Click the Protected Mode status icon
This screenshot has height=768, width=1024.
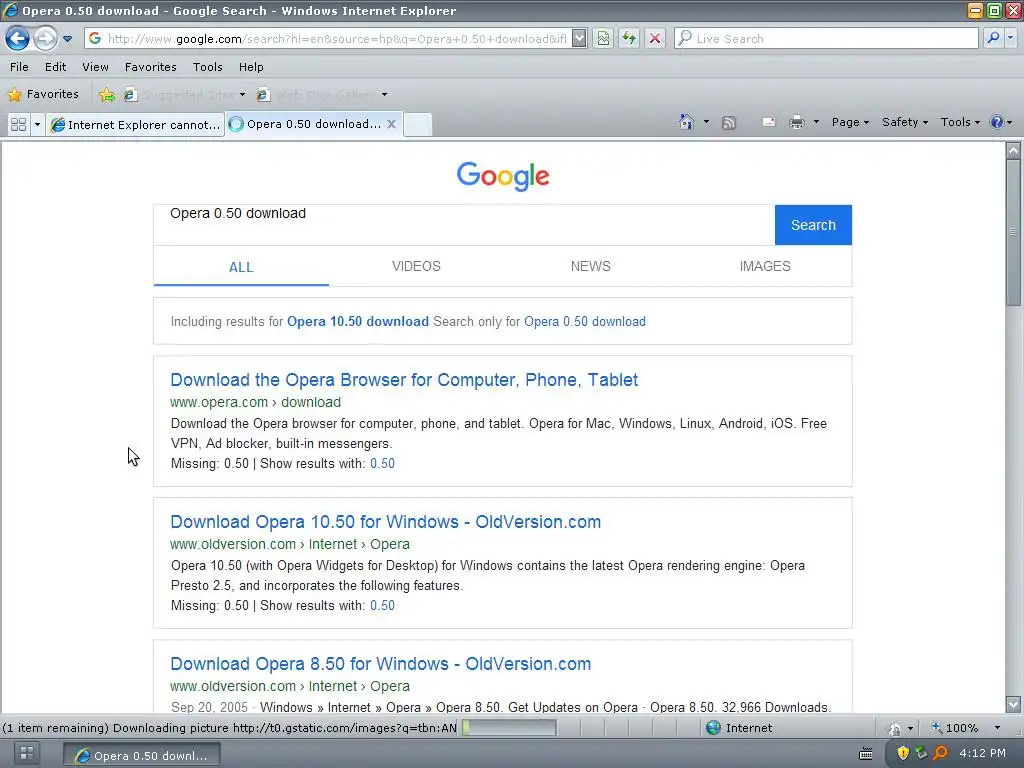click(x=895, y=728)
